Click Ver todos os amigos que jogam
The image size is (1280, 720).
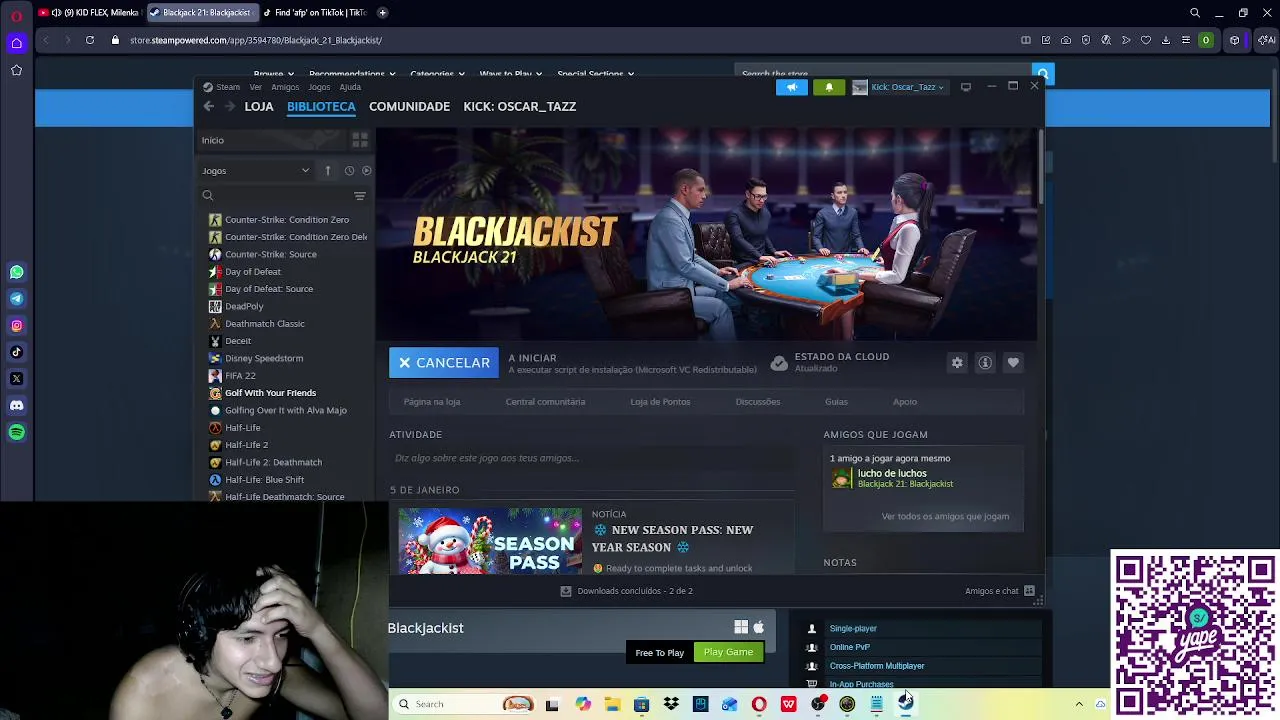coord(945,517)
